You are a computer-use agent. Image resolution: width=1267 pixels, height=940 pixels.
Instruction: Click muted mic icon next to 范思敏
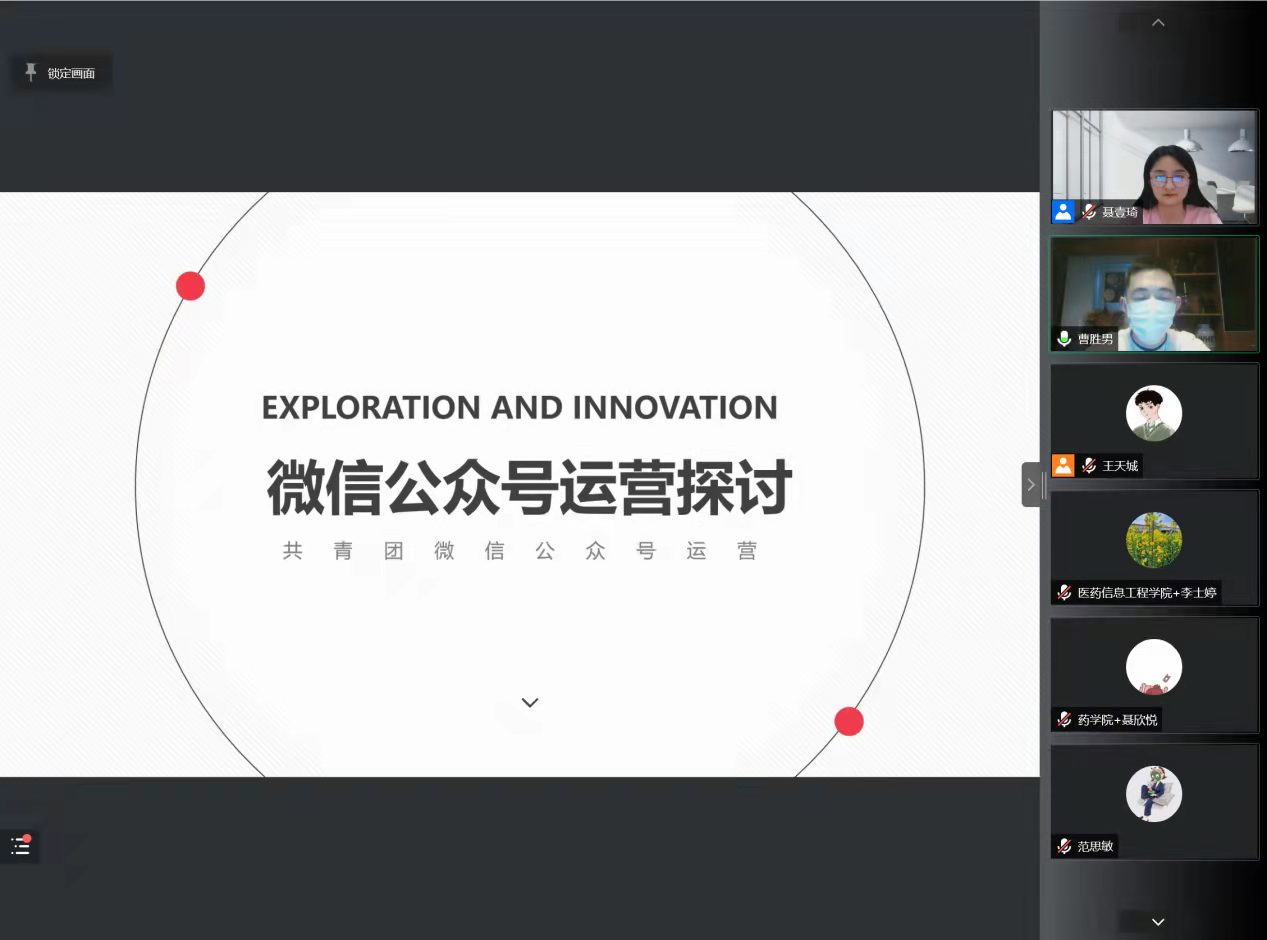click(x=1064, y=846)
